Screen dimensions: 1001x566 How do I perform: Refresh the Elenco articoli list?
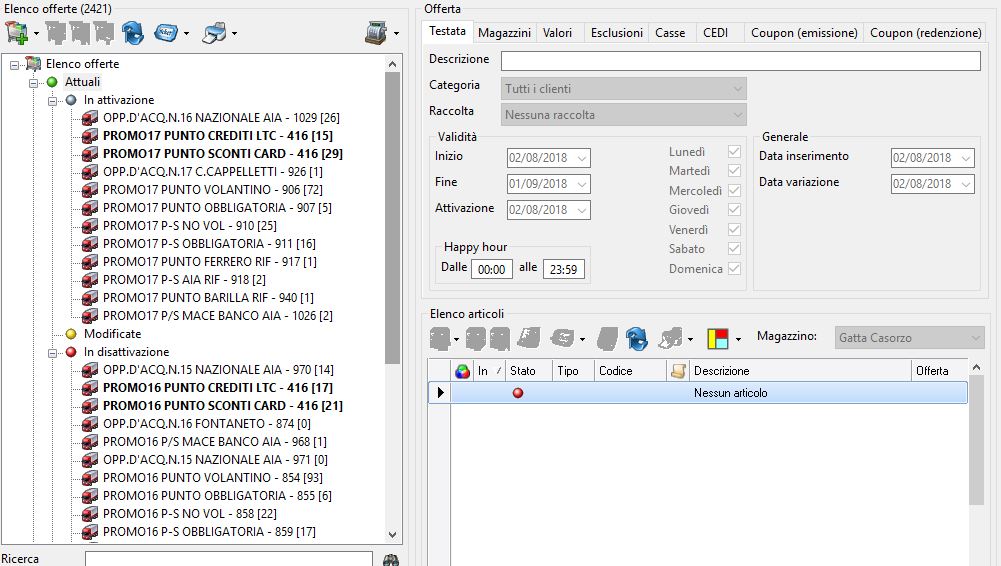(636, 338)
